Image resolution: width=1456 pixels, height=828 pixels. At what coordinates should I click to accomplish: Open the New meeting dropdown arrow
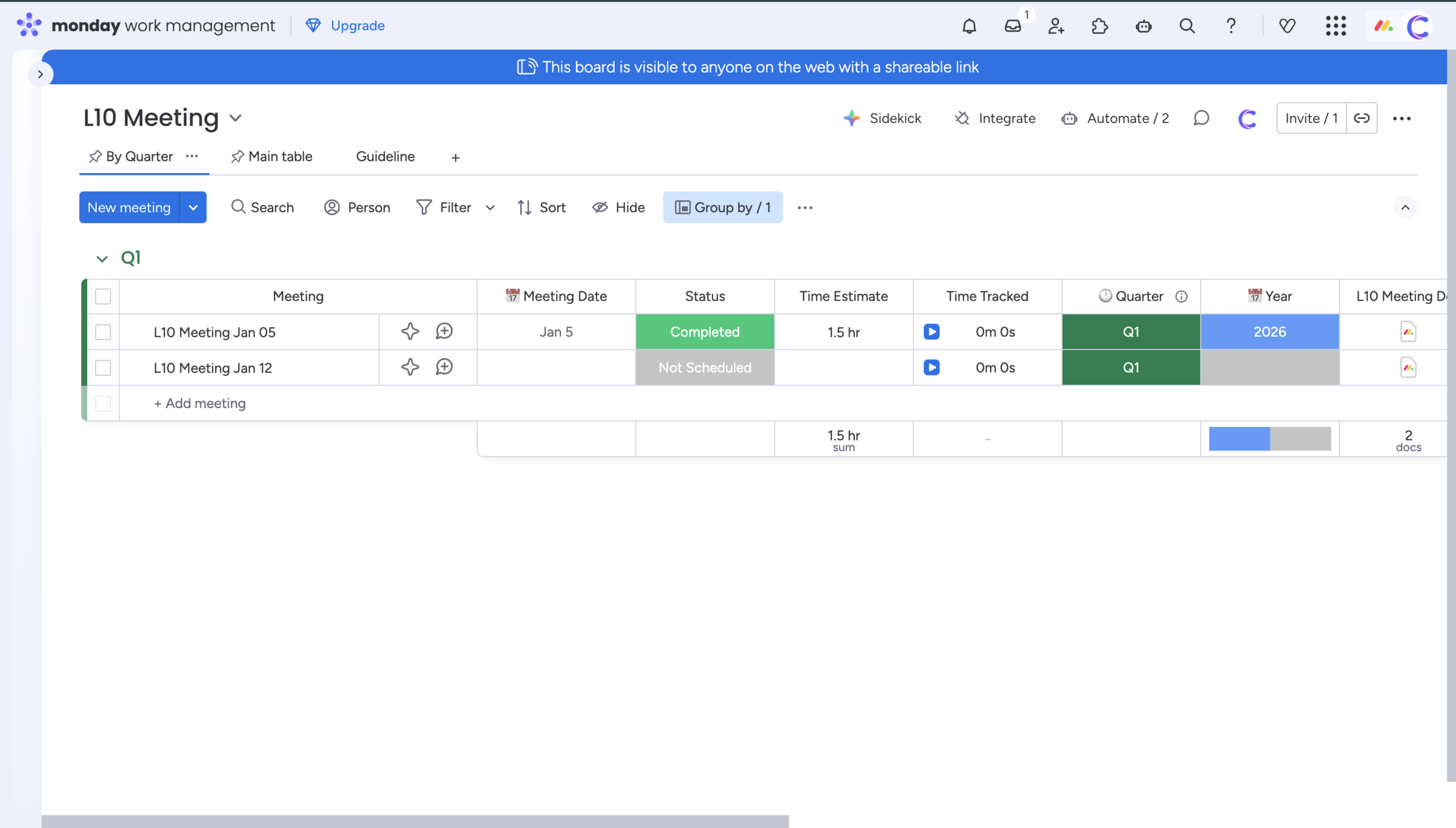pyautogui.click(x=193, y=208)
